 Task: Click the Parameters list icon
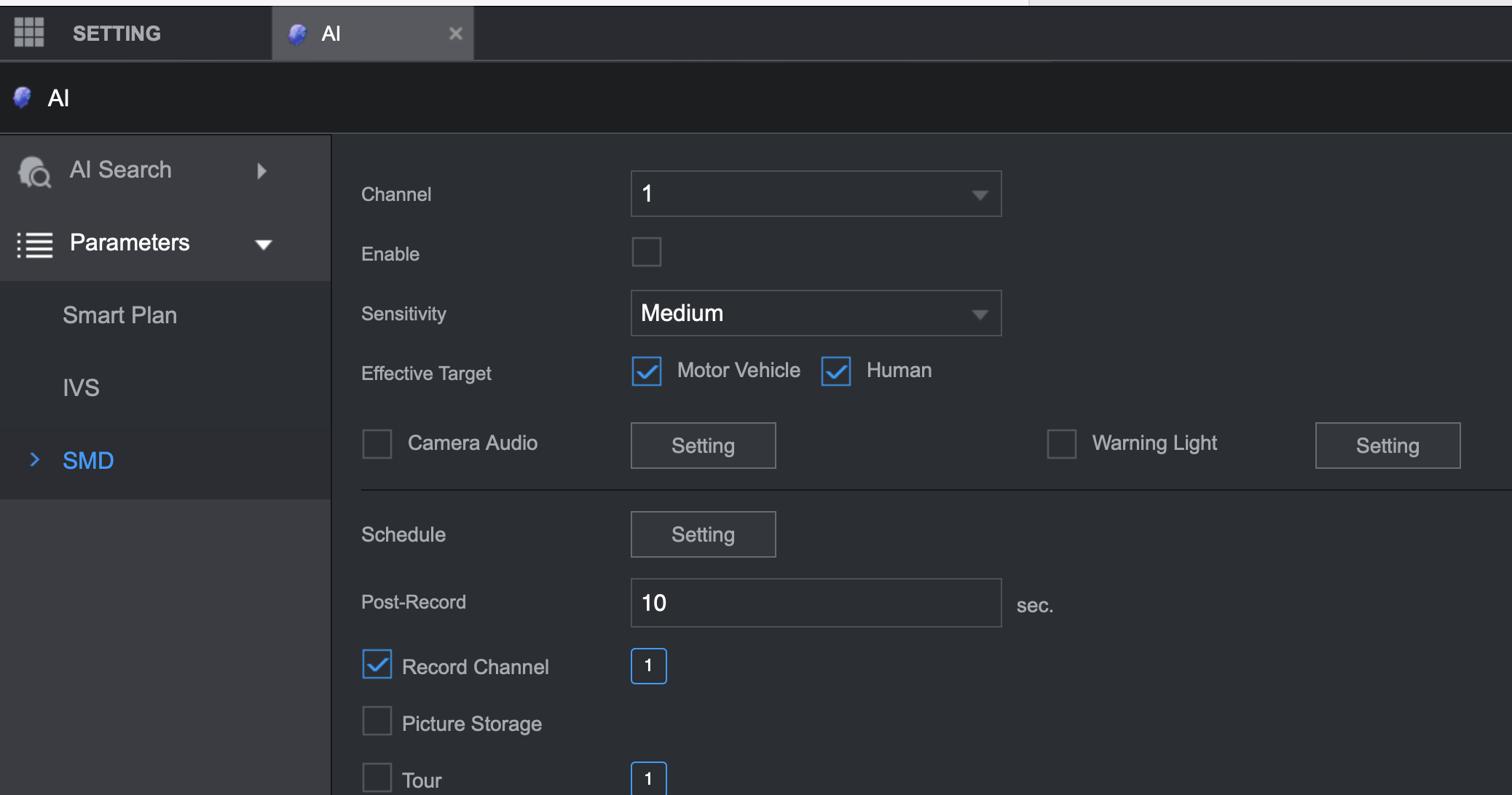35,245
